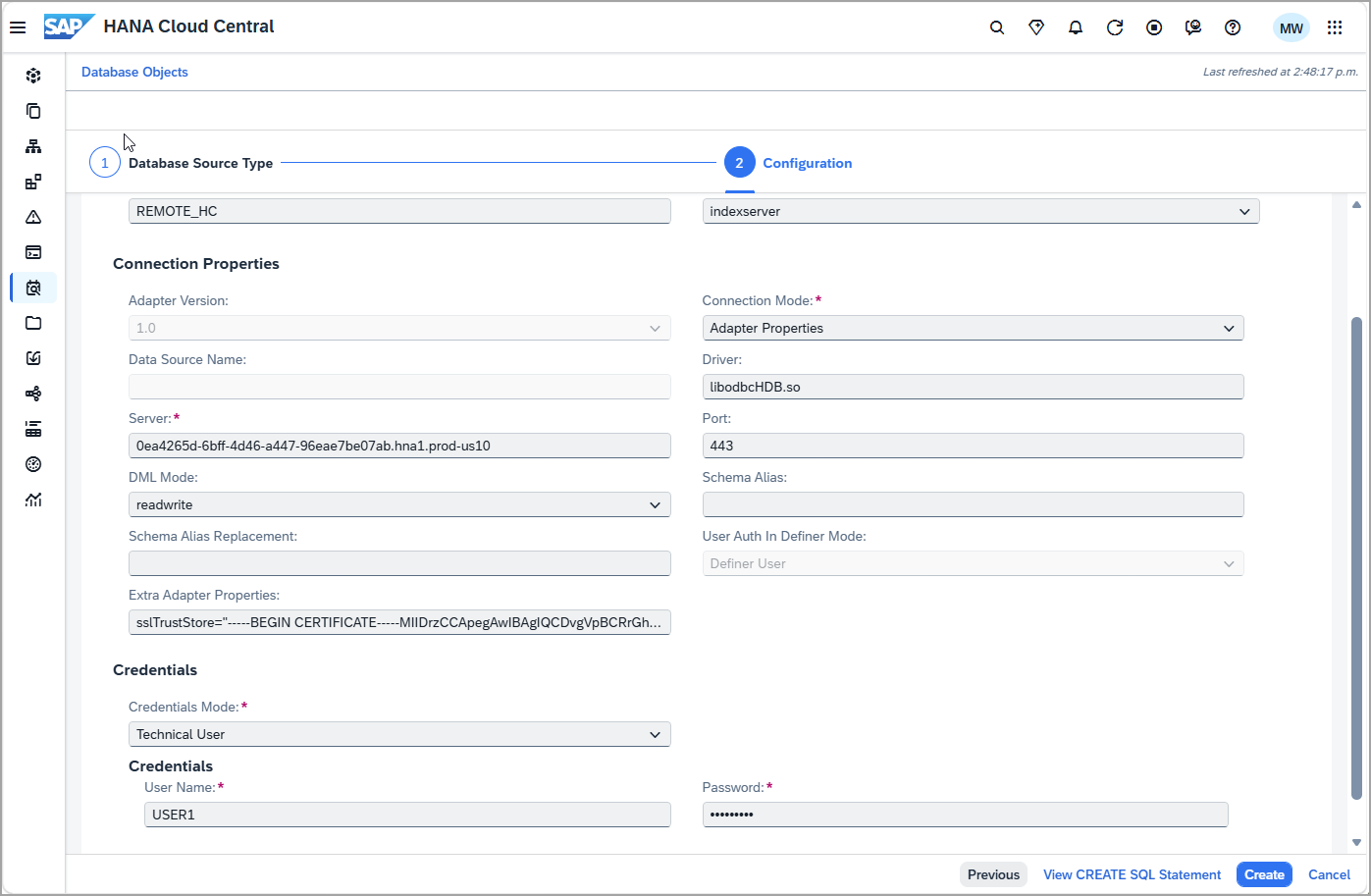
Task: Open the indexserver dropdown
Action: pyautogui.click(x=980, y=211)
